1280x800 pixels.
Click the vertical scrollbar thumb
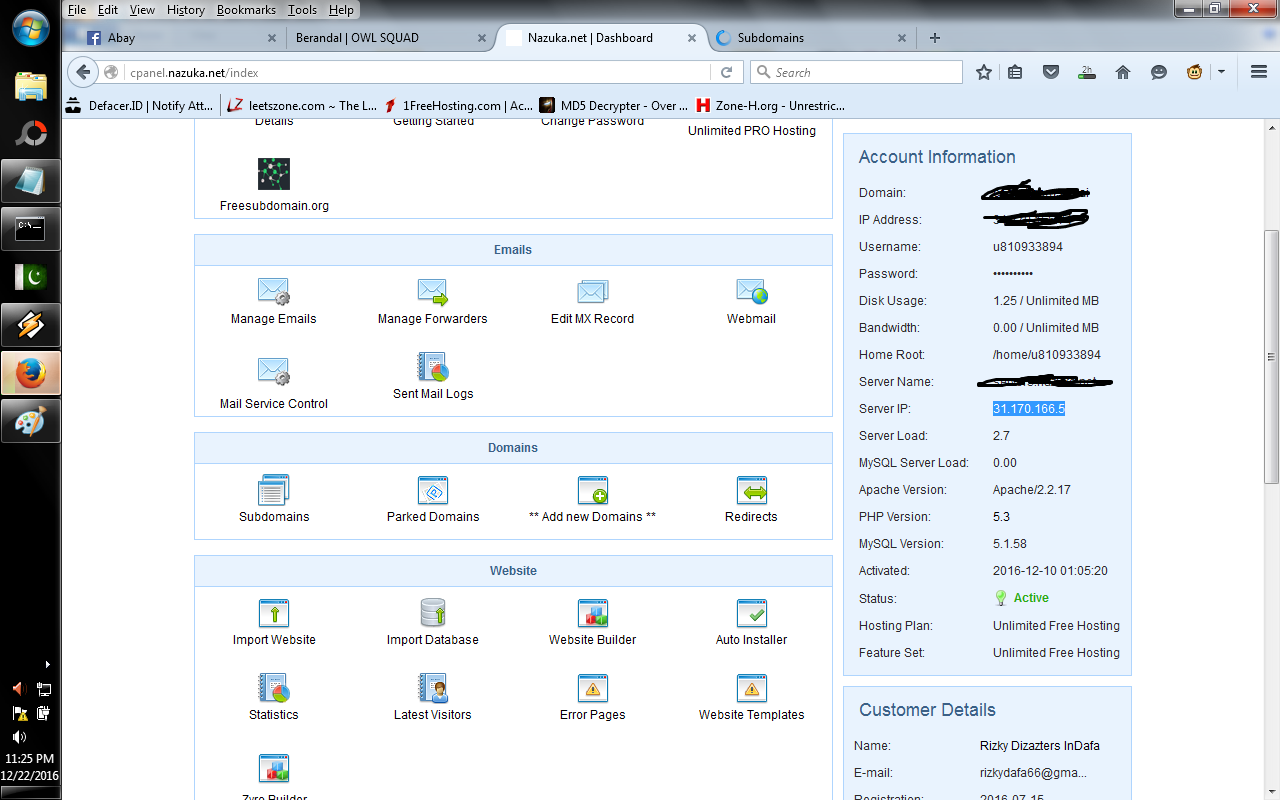click(x=1271, y=355)
